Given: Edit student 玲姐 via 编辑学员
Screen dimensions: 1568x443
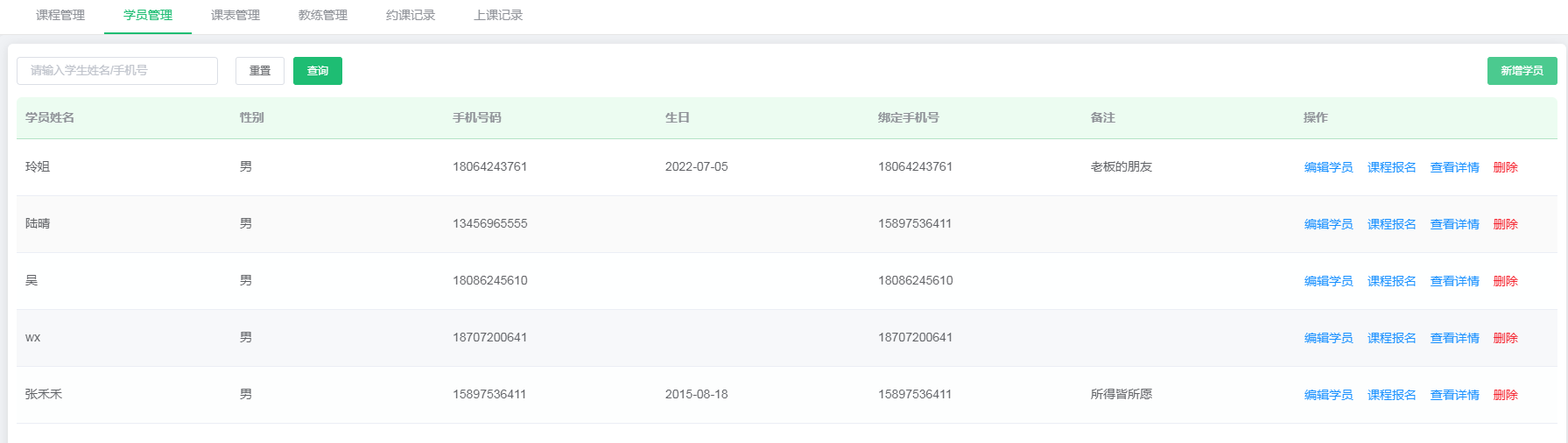Looking at the screenshot, I should (1328, 167).
